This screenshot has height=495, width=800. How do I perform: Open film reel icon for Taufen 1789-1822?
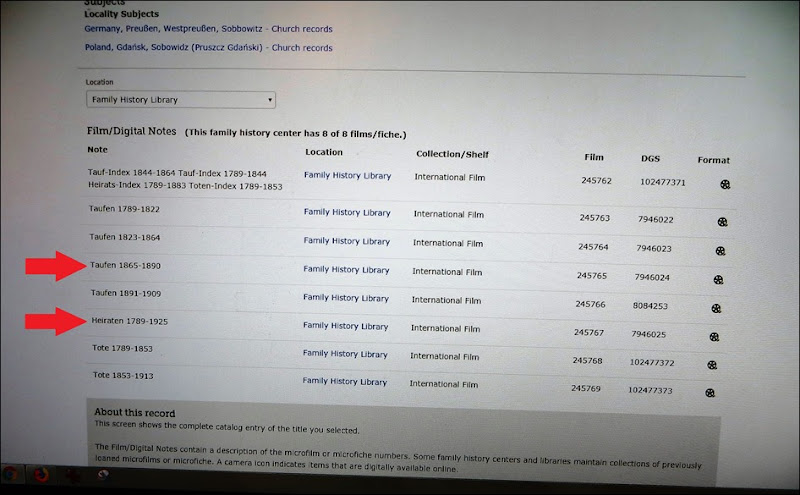722,222
